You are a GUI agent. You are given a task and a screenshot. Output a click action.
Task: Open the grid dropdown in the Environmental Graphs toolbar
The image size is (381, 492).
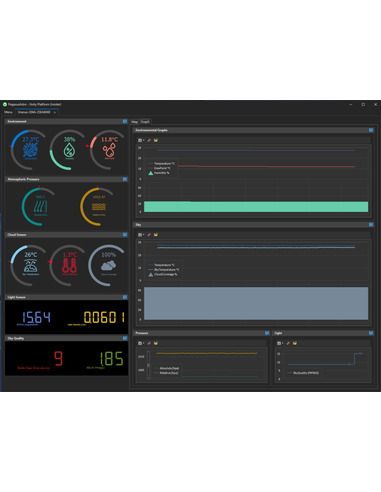[x=141, y=140]
